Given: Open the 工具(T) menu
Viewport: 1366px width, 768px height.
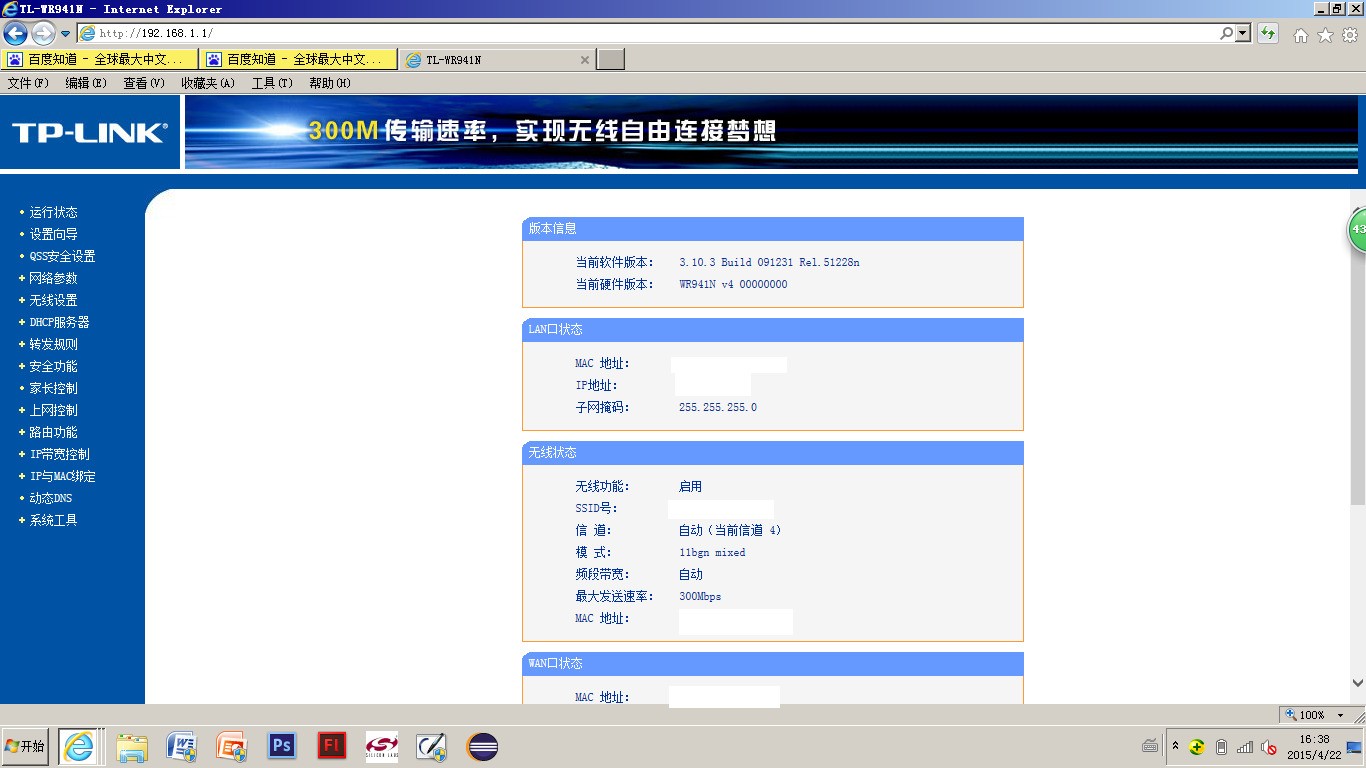Looking at the screenshot, I should tap(272, 83).
